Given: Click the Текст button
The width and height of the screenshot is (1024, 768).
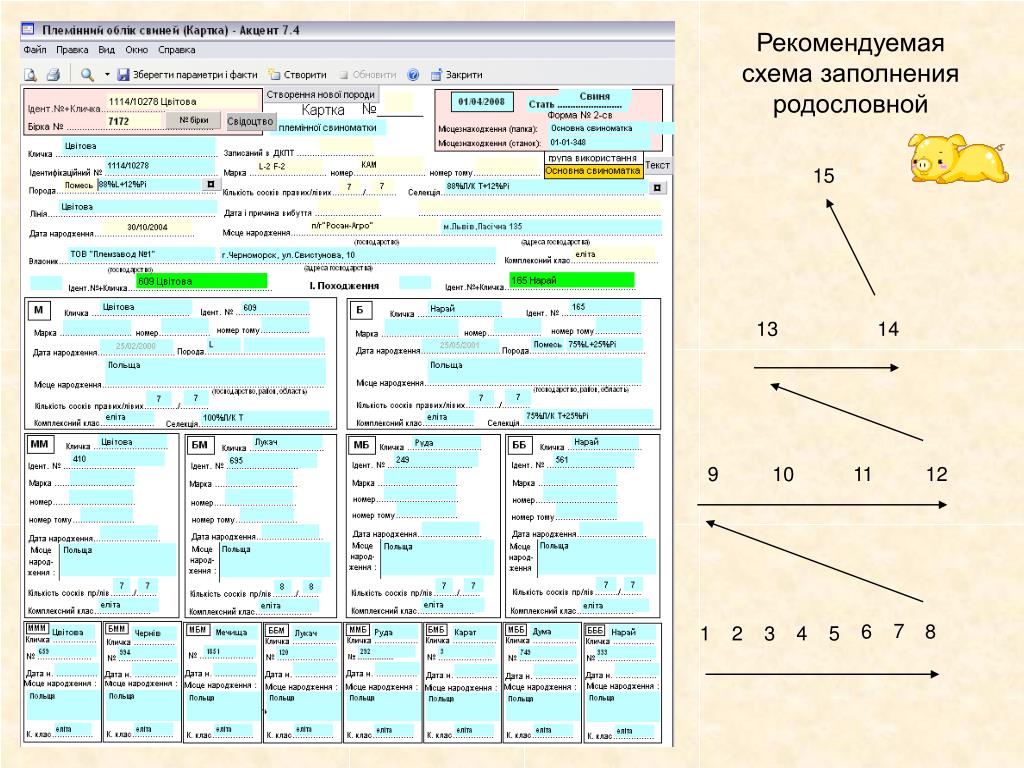Looking at the screenshot, I should 658,165.
